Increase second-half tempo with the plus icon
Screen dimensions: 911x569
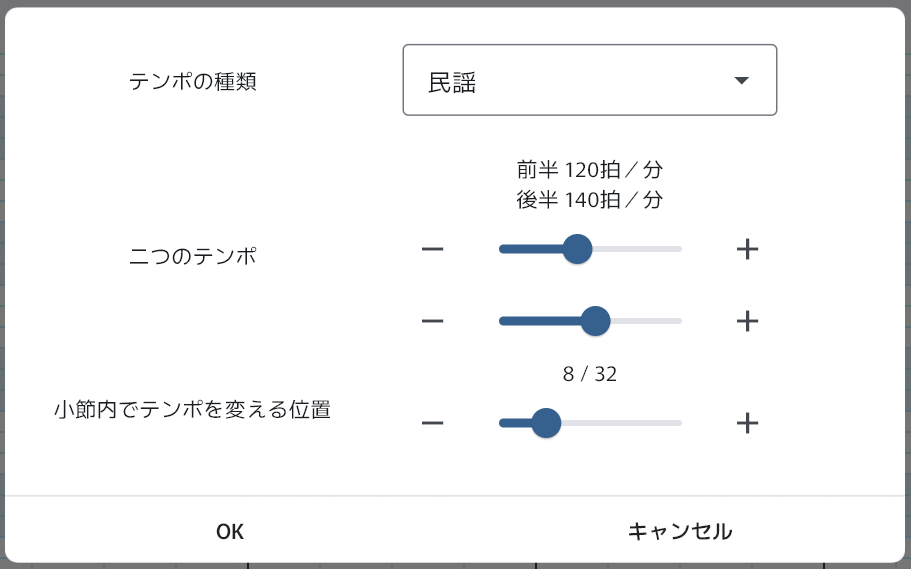click(x=747, y=321)
